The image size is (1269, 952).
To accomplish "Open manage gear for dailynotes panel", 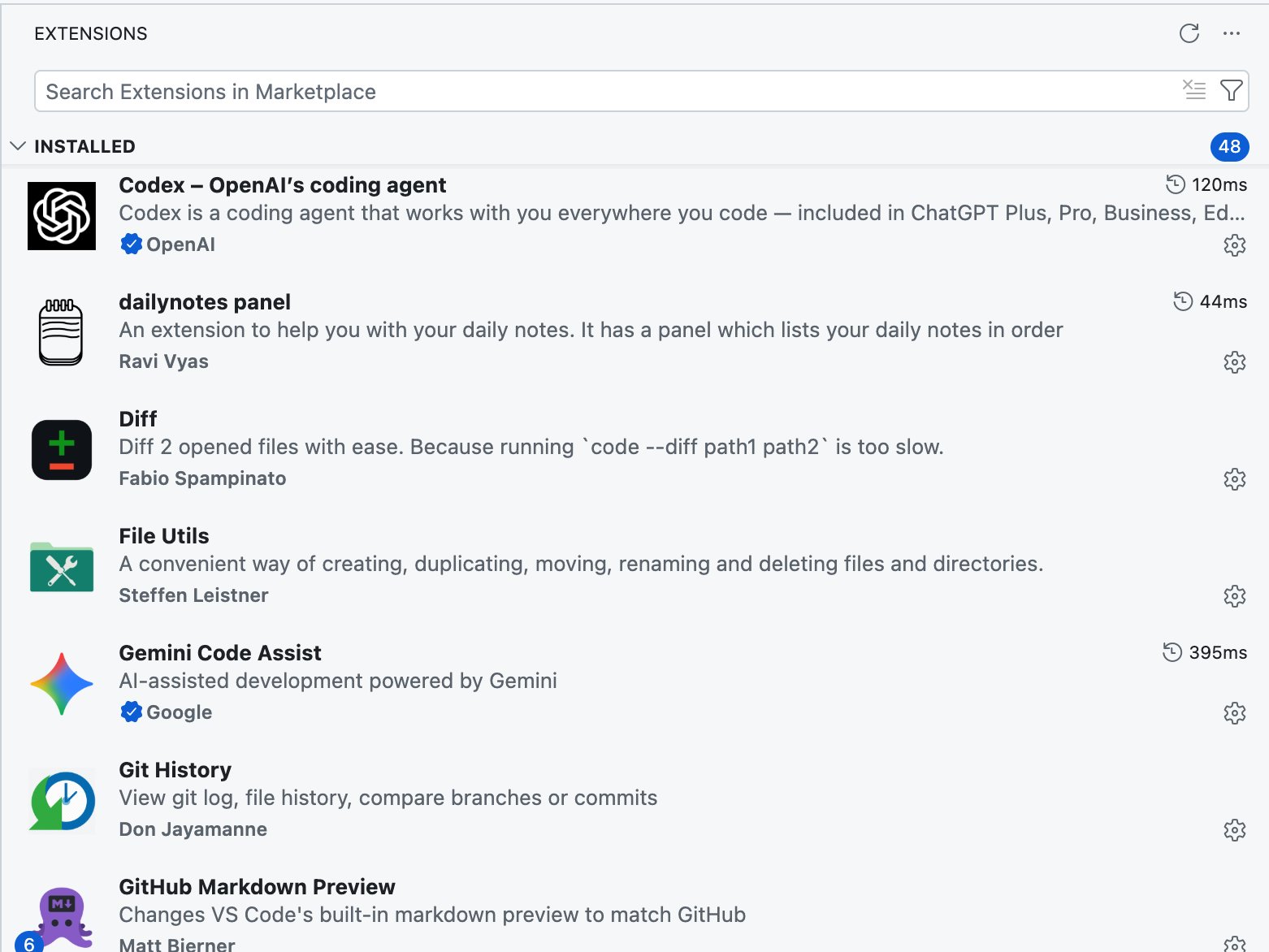I will click(x=1235, y=362).
